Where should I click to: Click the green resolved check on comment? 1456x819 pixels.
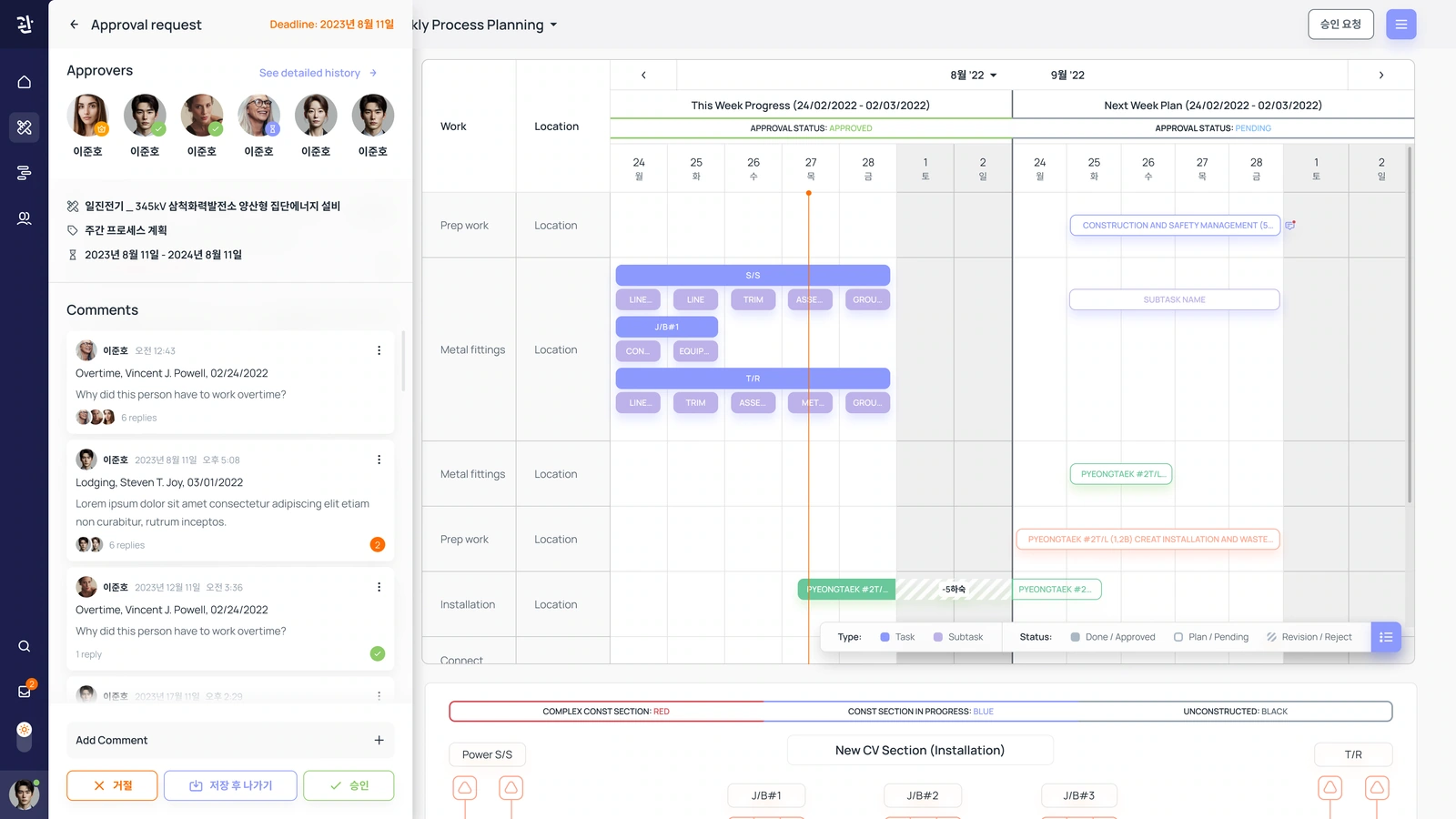(378, 653)
